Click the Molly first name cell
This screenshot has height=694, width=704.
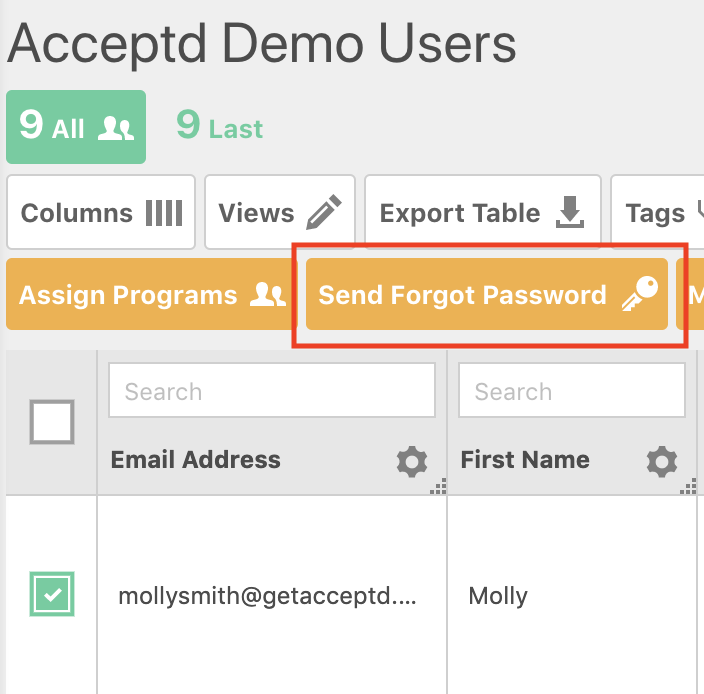coord(498,596)
